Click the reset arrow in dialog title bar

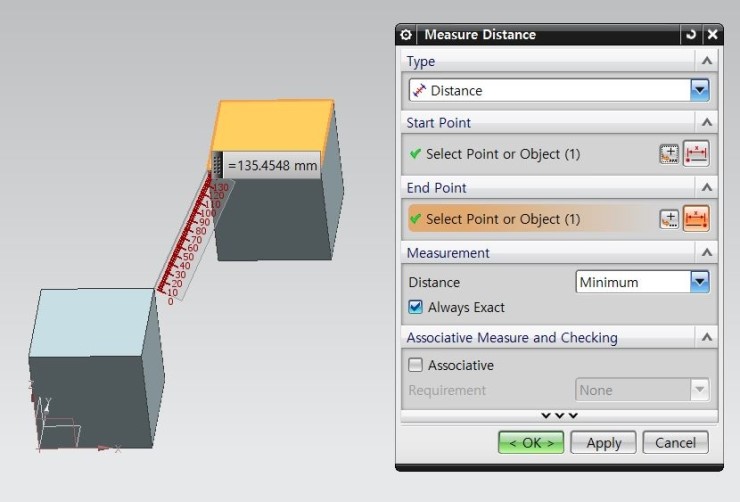point(690,35)
